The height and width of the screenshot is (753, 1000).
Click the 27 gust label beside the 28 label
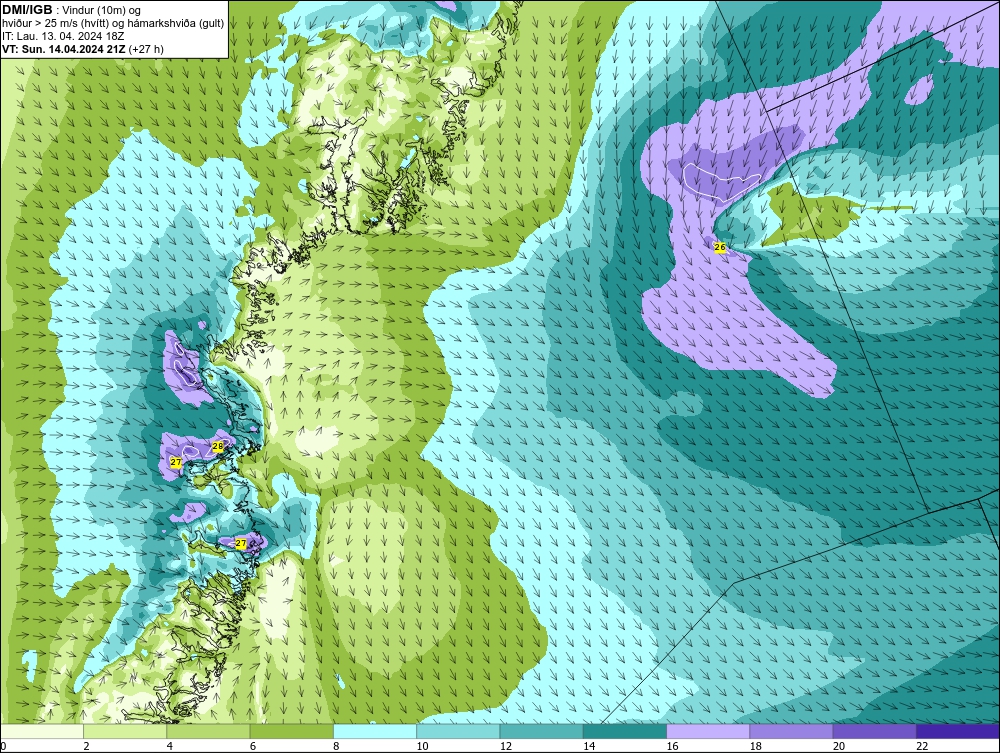(x=176, y=462)
